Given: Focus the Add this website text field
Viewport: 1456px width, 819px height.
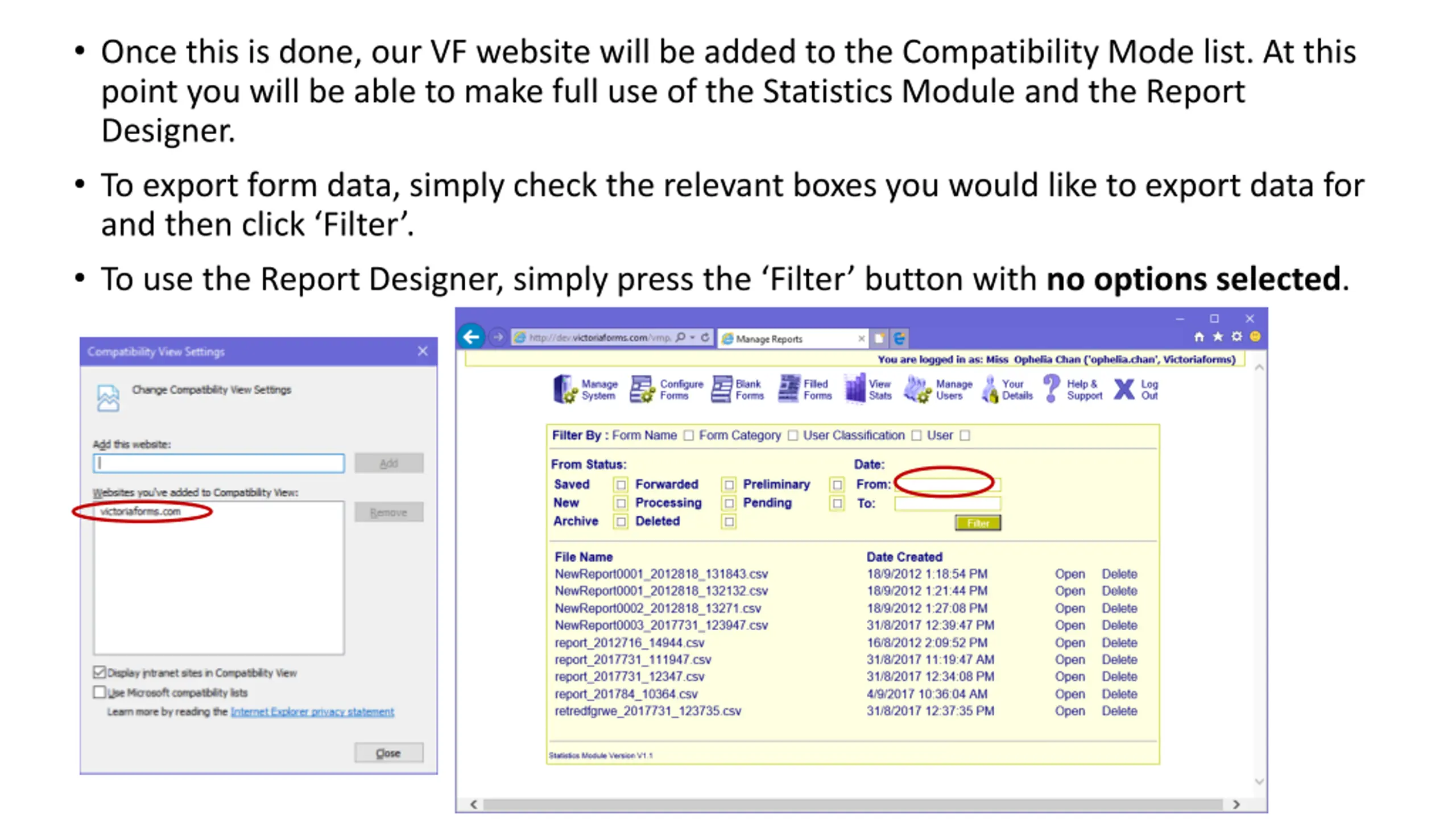Looking at the screenshot, I should tap(218, 463).
